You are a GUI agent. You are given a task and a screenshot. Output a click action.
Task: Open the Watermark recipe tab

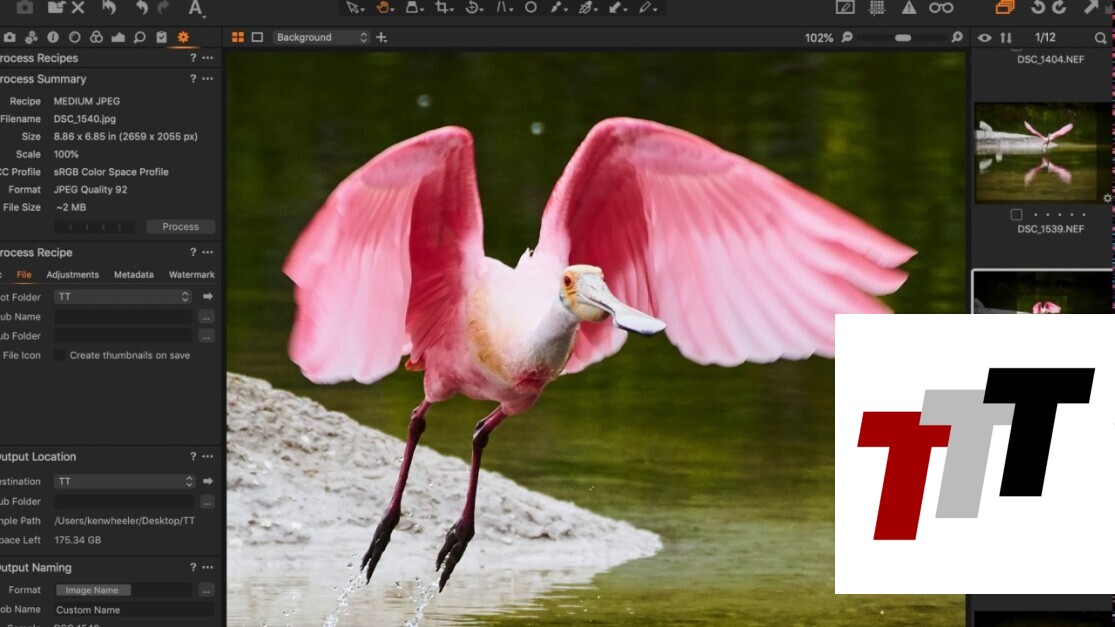coord(191,275)
